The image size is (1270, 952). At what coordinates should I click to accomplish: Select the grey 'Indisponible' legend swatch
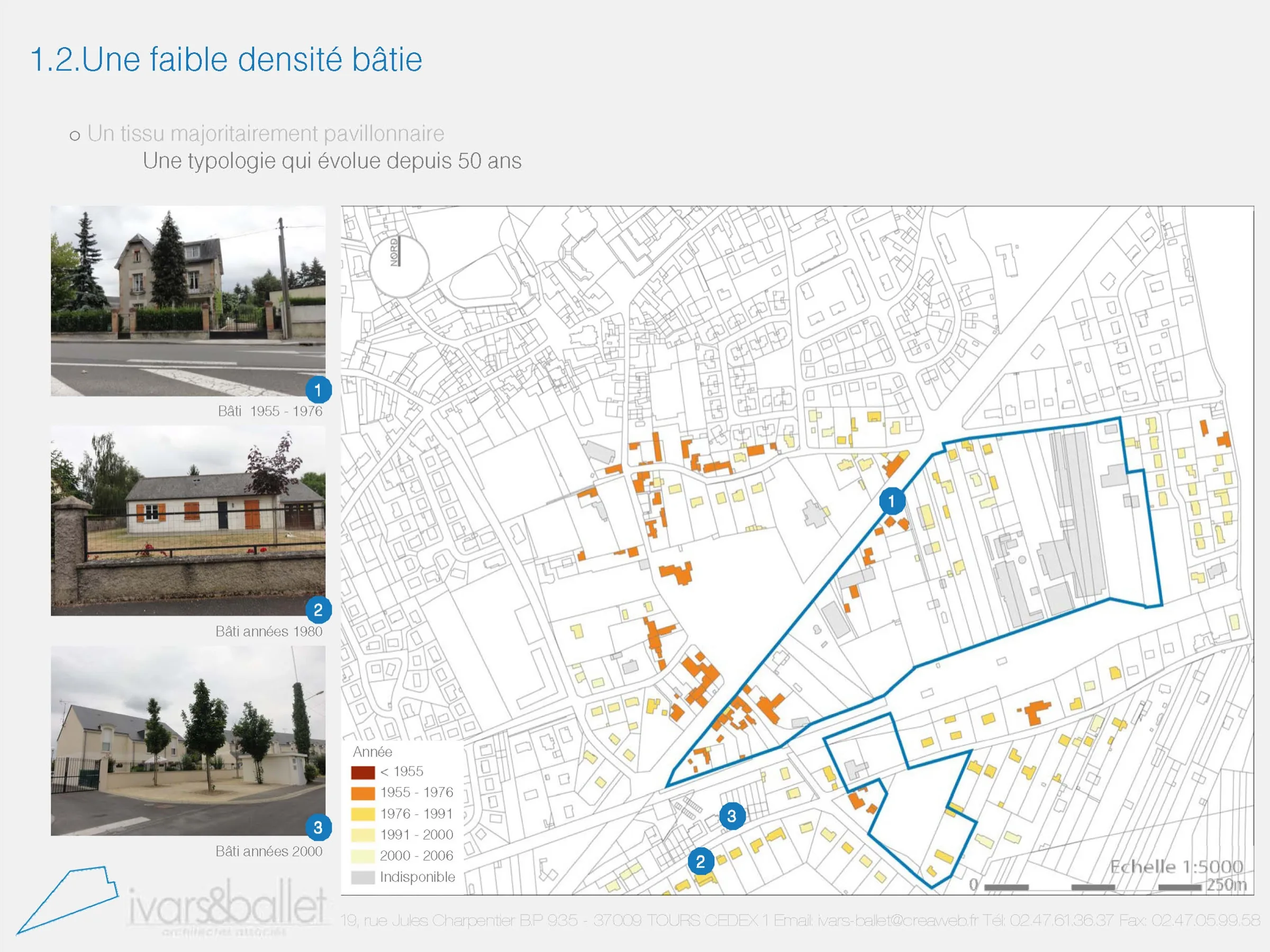363,877
